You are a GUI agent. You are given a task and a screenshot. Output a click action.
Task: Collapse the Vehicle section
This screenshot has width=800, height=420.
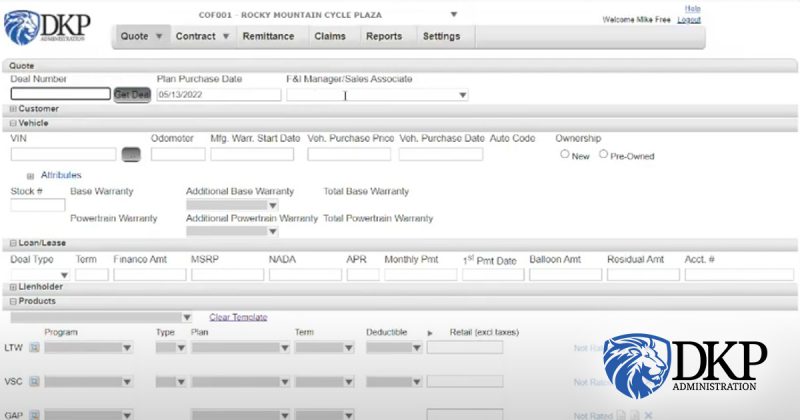pos(13,123)
